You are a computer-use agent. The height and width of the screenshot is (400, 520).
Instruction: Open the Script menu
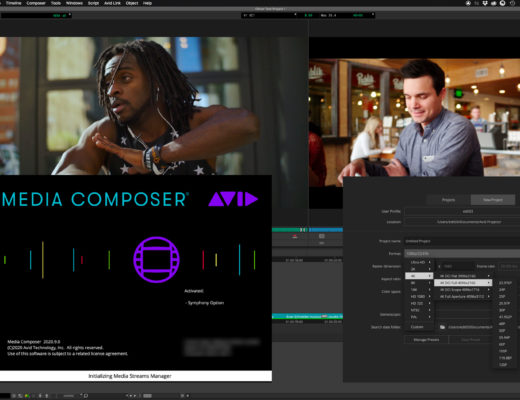click(93, 3)
